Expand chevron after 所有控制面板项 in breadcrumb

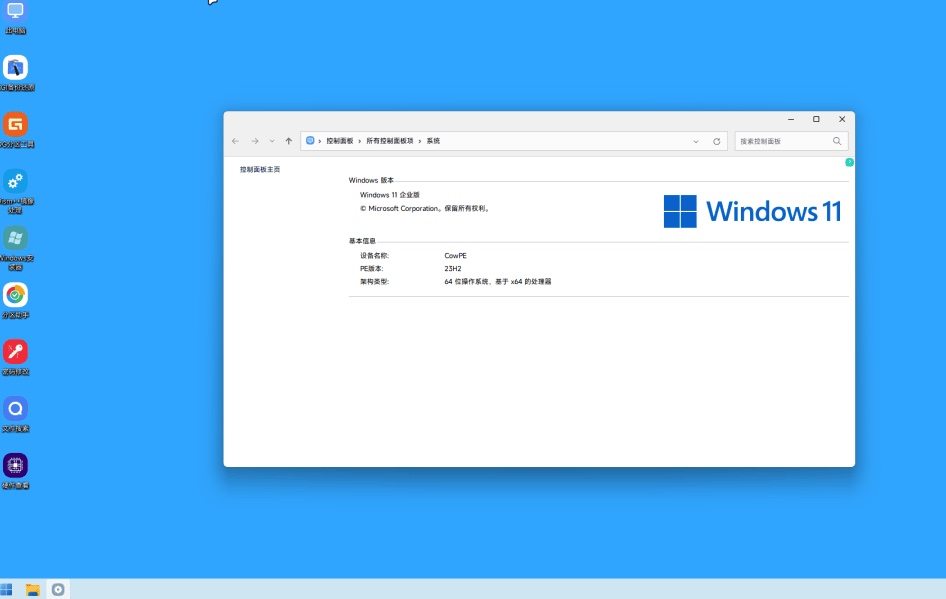pos(420,141)
